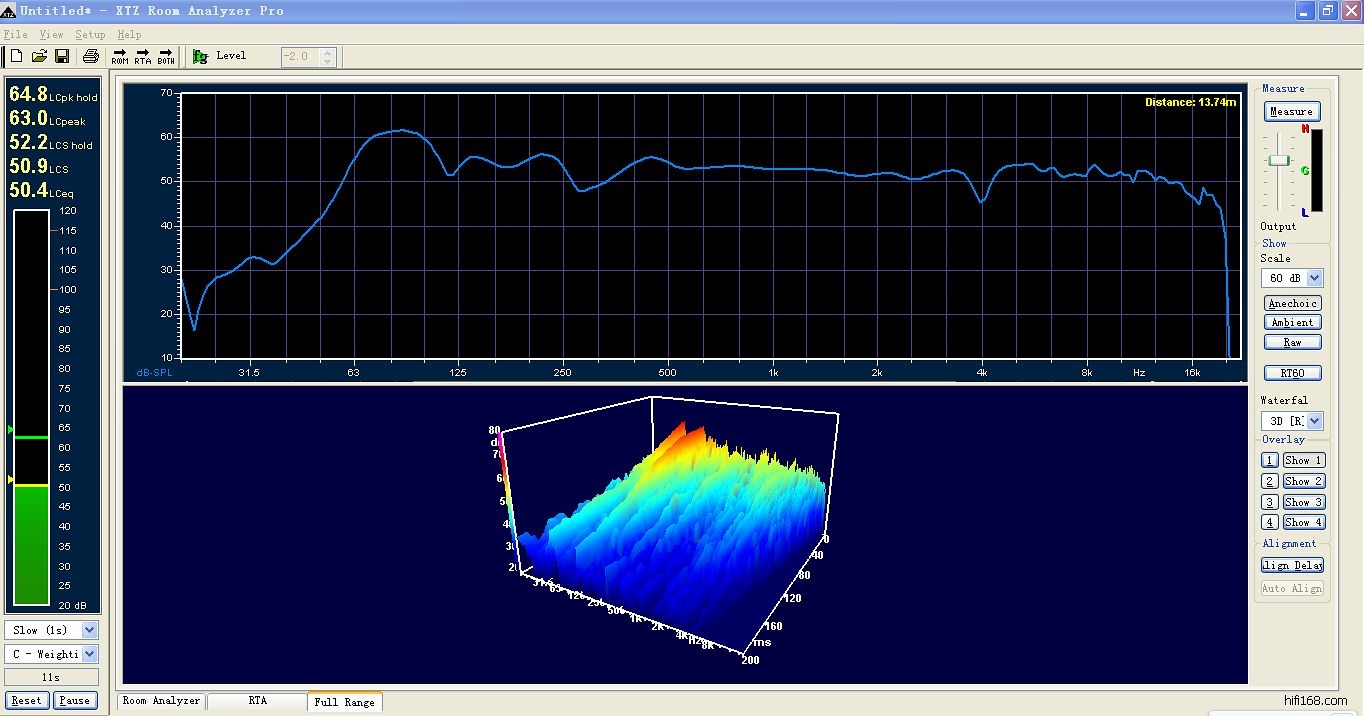1364x716 pixels.
Task: Open the Setup menu
Action: tap(90, 35)
